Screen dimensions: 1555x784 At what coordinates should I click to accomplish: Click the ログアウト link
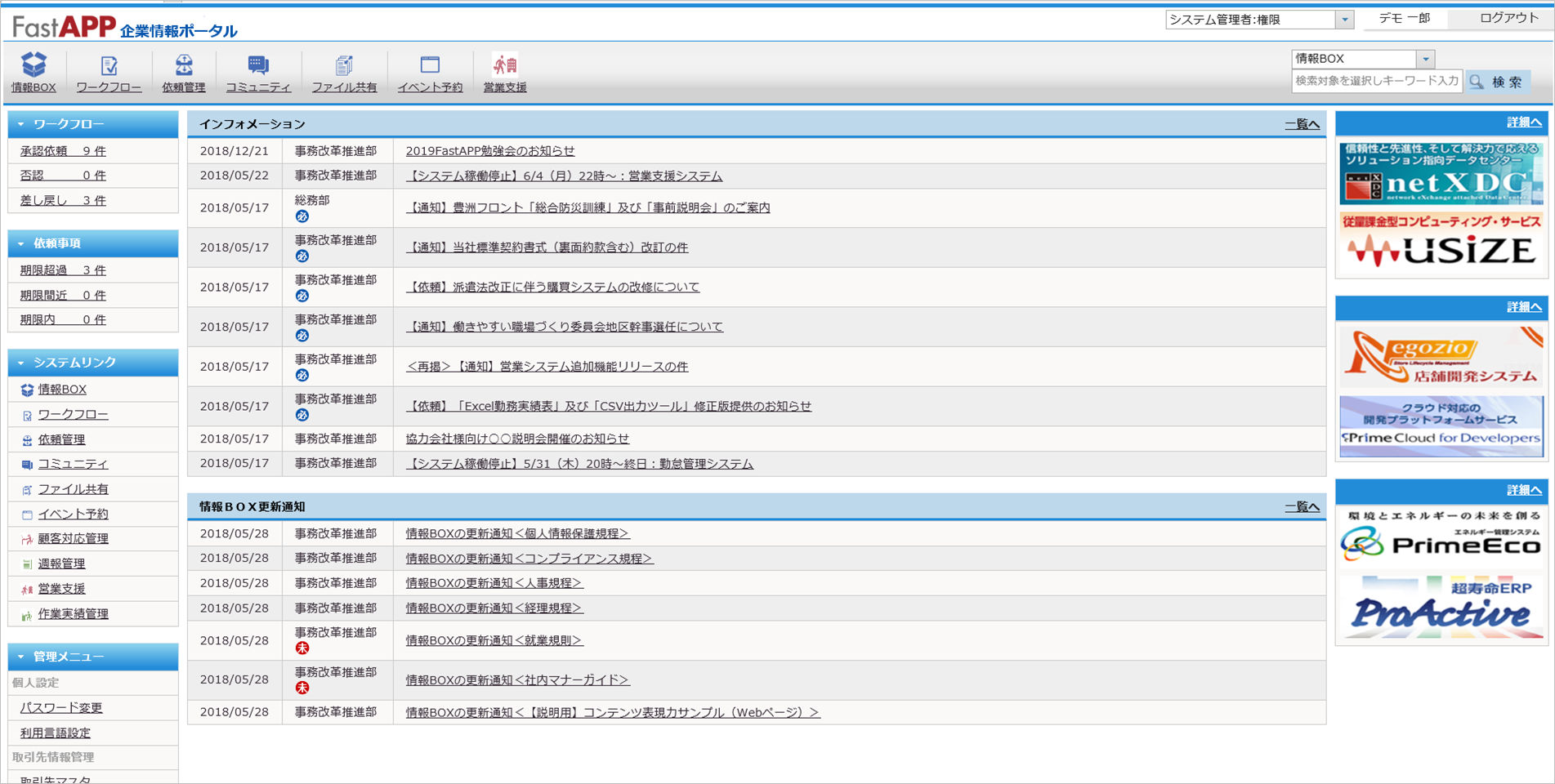pos(1508,18)
